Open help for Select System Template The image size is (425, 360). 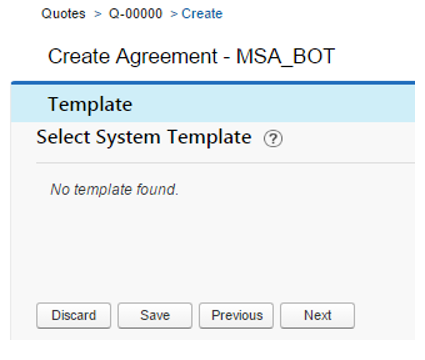tap(273, 139)
